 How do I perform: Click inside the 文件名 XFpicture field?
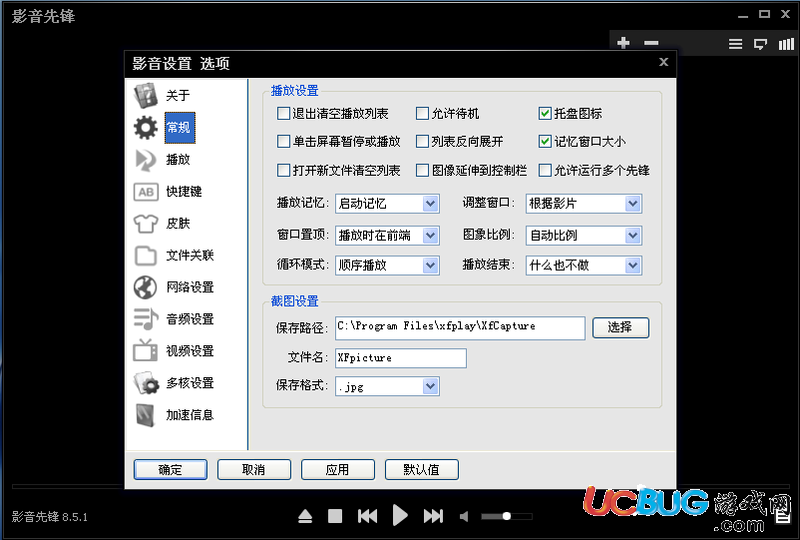(401, 358)
